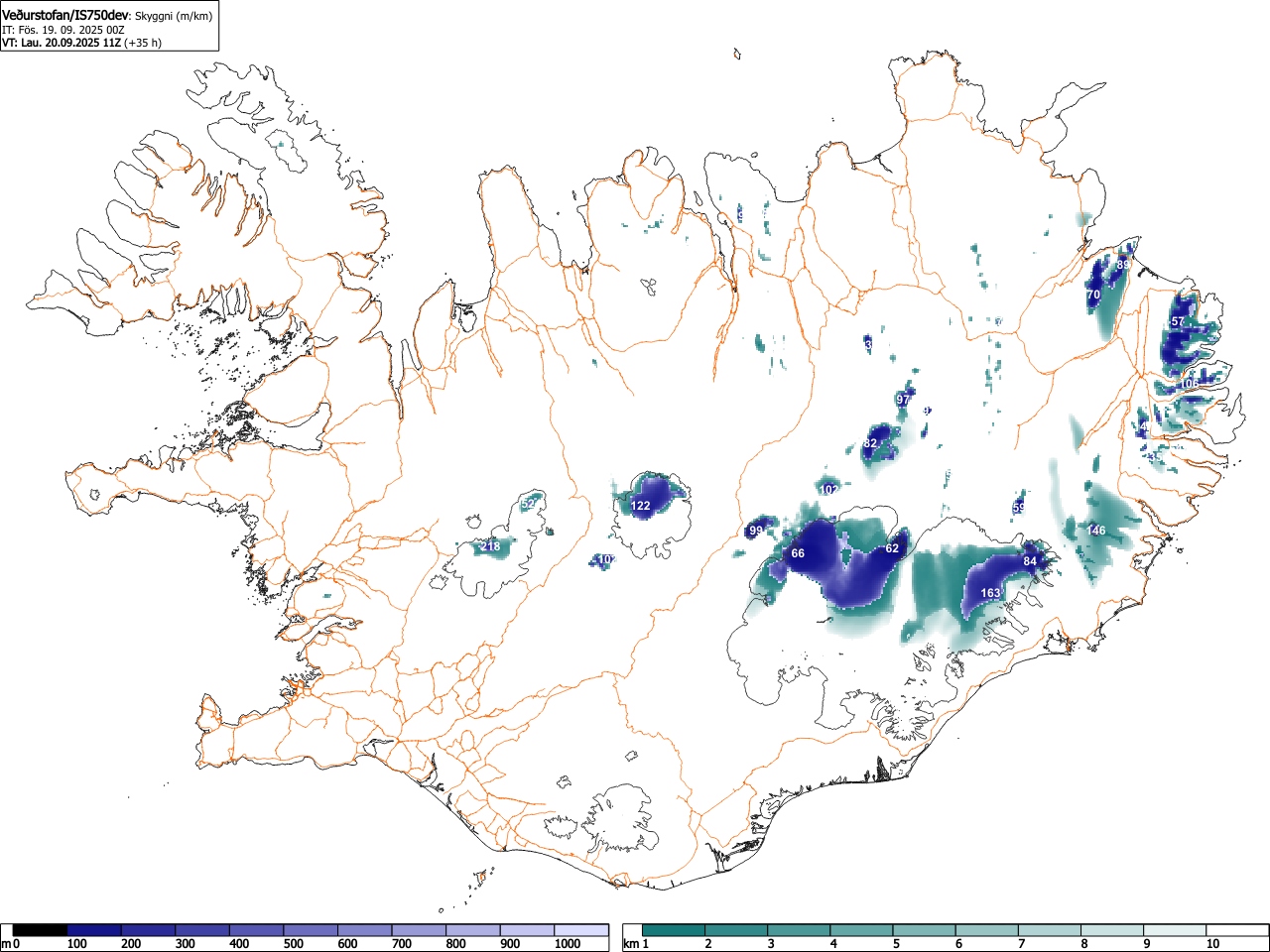This screenshot has width=1270, height=952.
Task: Pick the 100–200 m dark blue legend swatch
Action: point(94,930)
